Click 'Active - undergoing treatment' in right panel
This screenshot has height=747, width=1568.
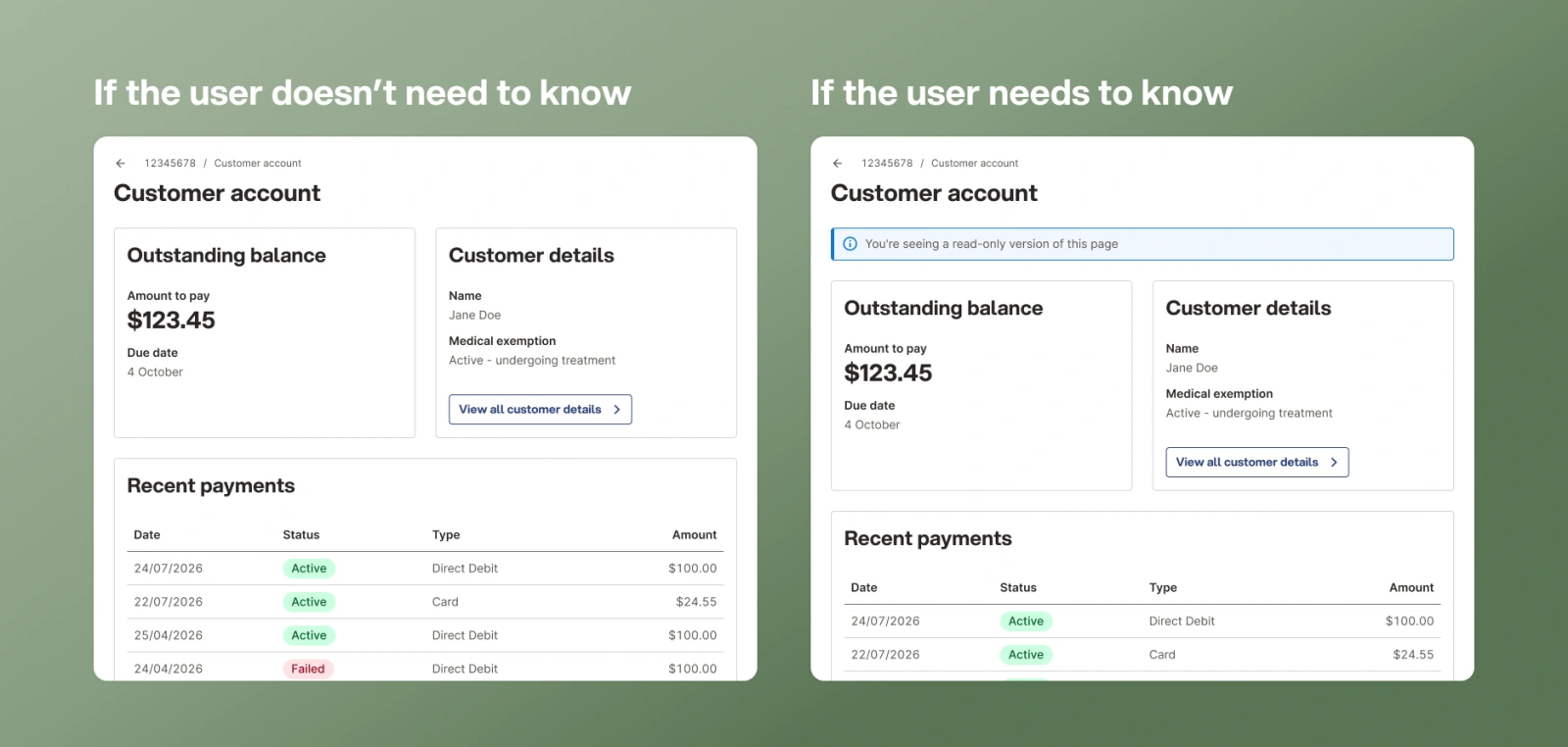point(1249,414)
